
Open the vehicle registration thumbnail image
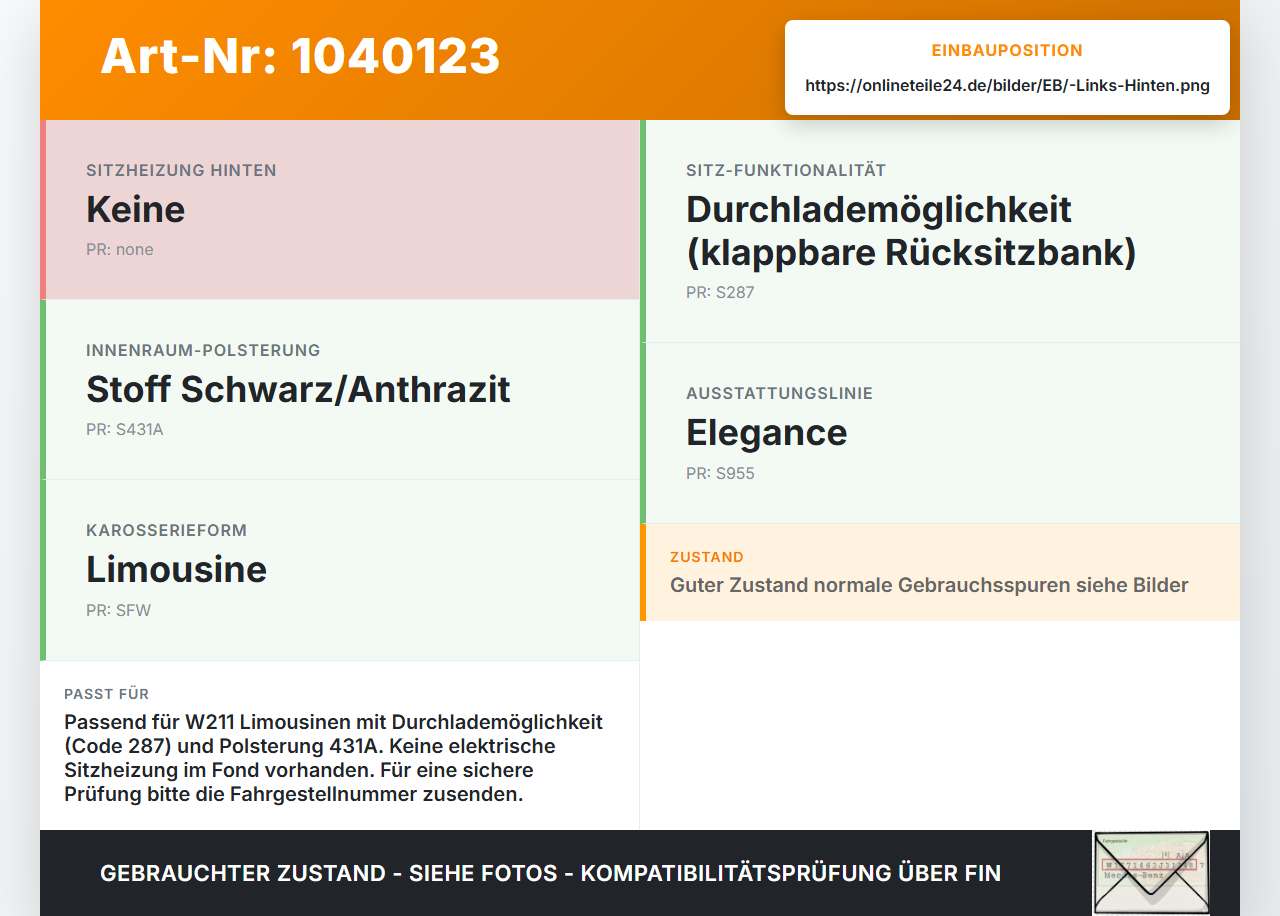(x=1151, y=872)
